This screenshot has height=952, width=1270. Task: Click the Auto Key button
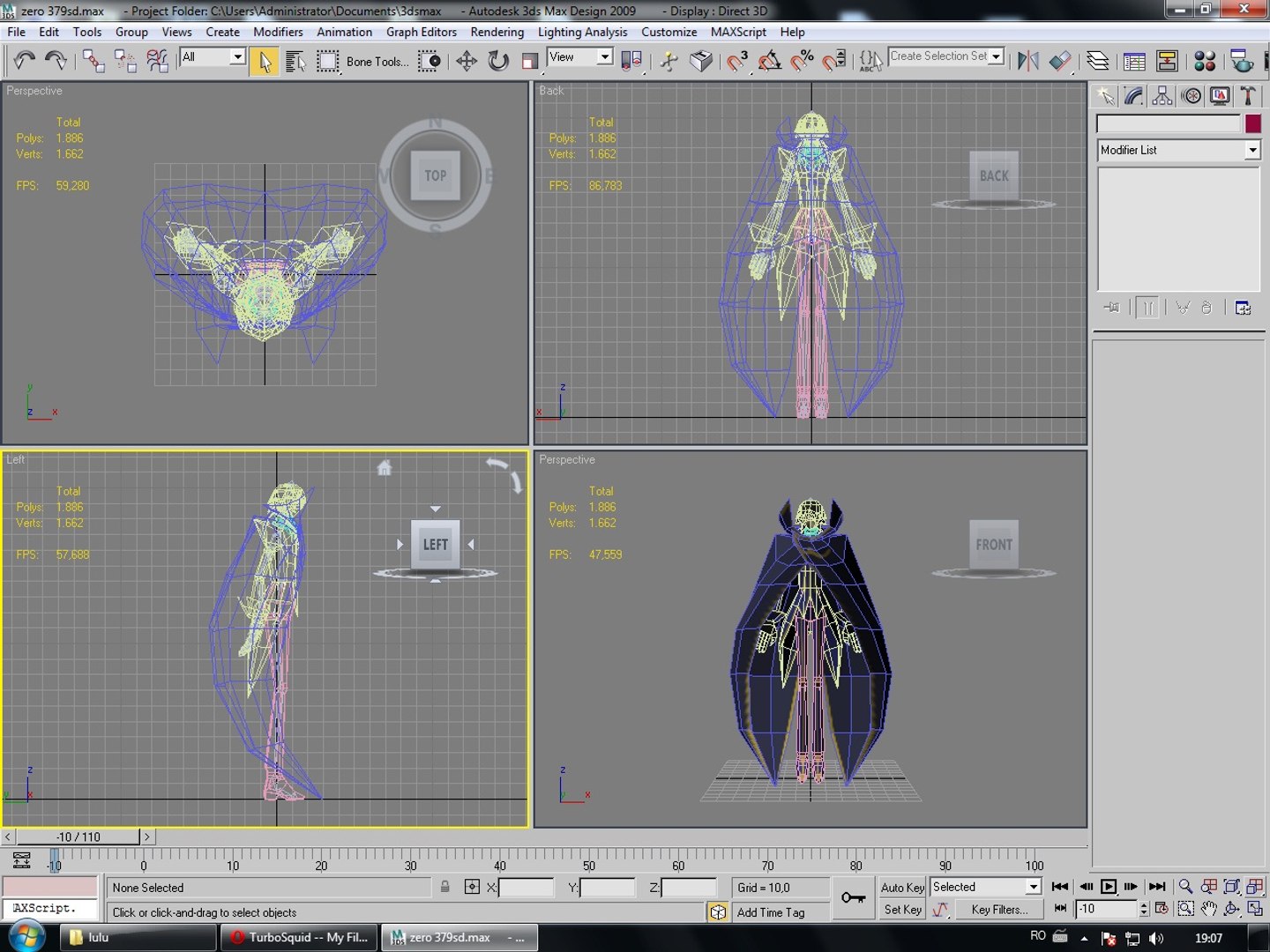(902, 888)
